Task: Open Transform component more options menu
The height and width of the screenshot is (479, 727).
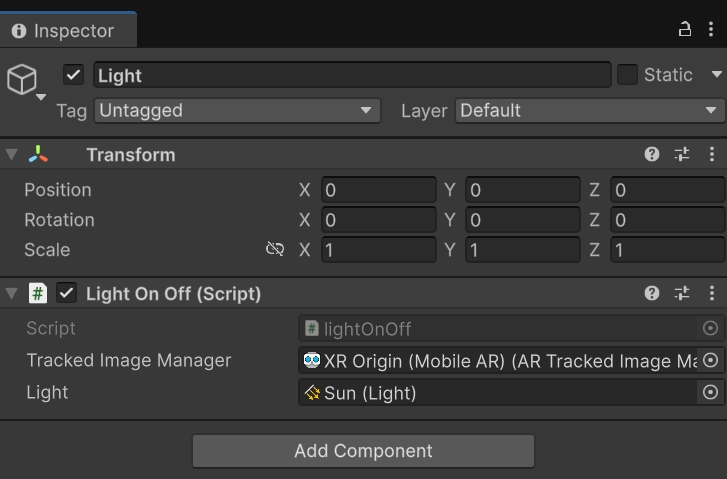Action: point(711,154)
